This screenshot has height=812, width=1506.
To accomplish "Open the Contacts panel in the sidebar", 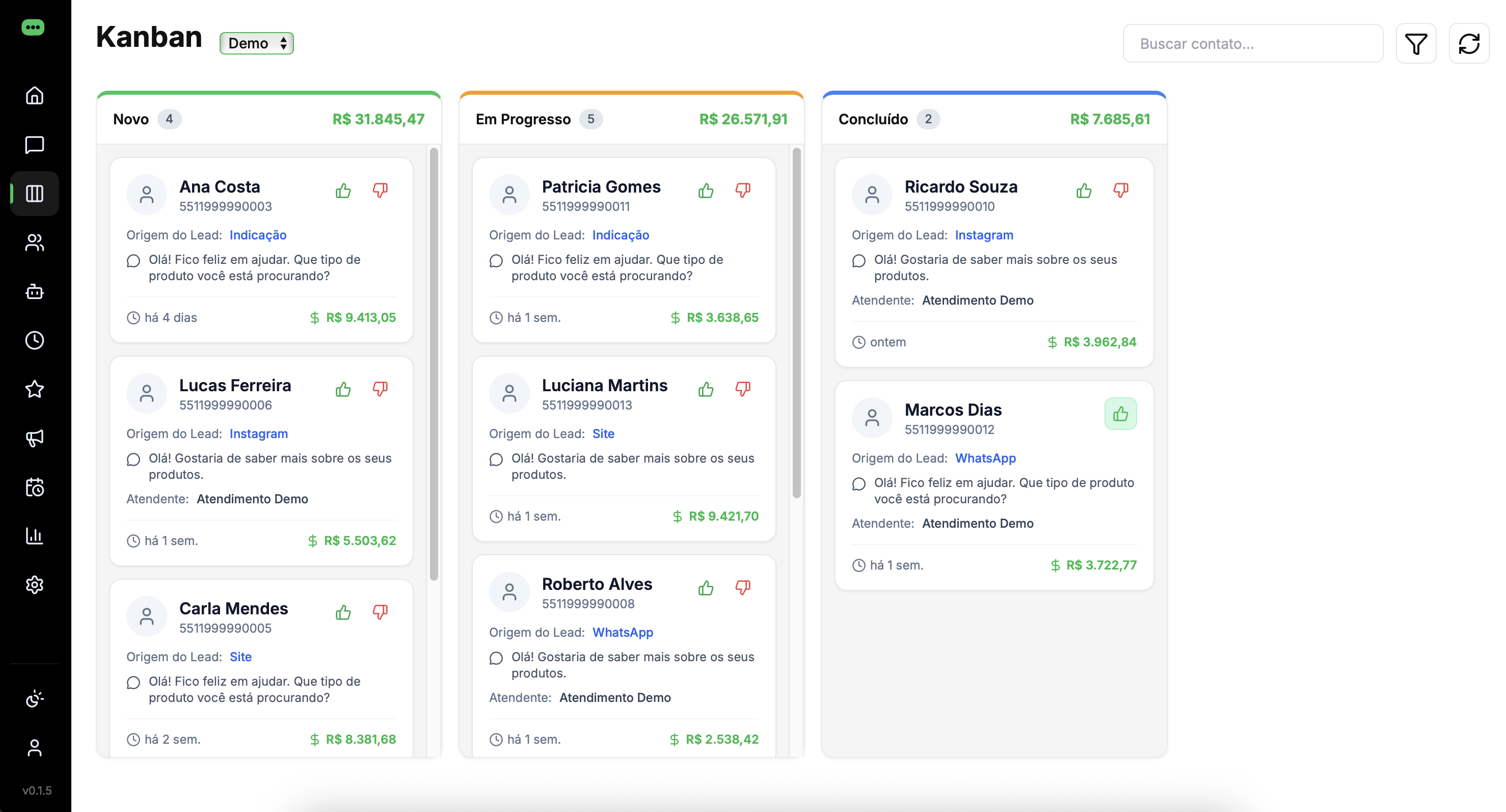I will (x=35, y=242).
